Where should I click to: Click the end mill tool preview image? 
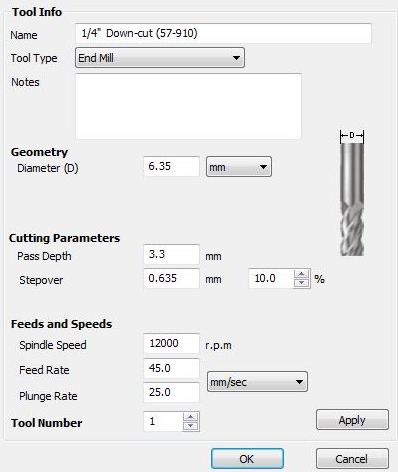[x=352, y=193]
